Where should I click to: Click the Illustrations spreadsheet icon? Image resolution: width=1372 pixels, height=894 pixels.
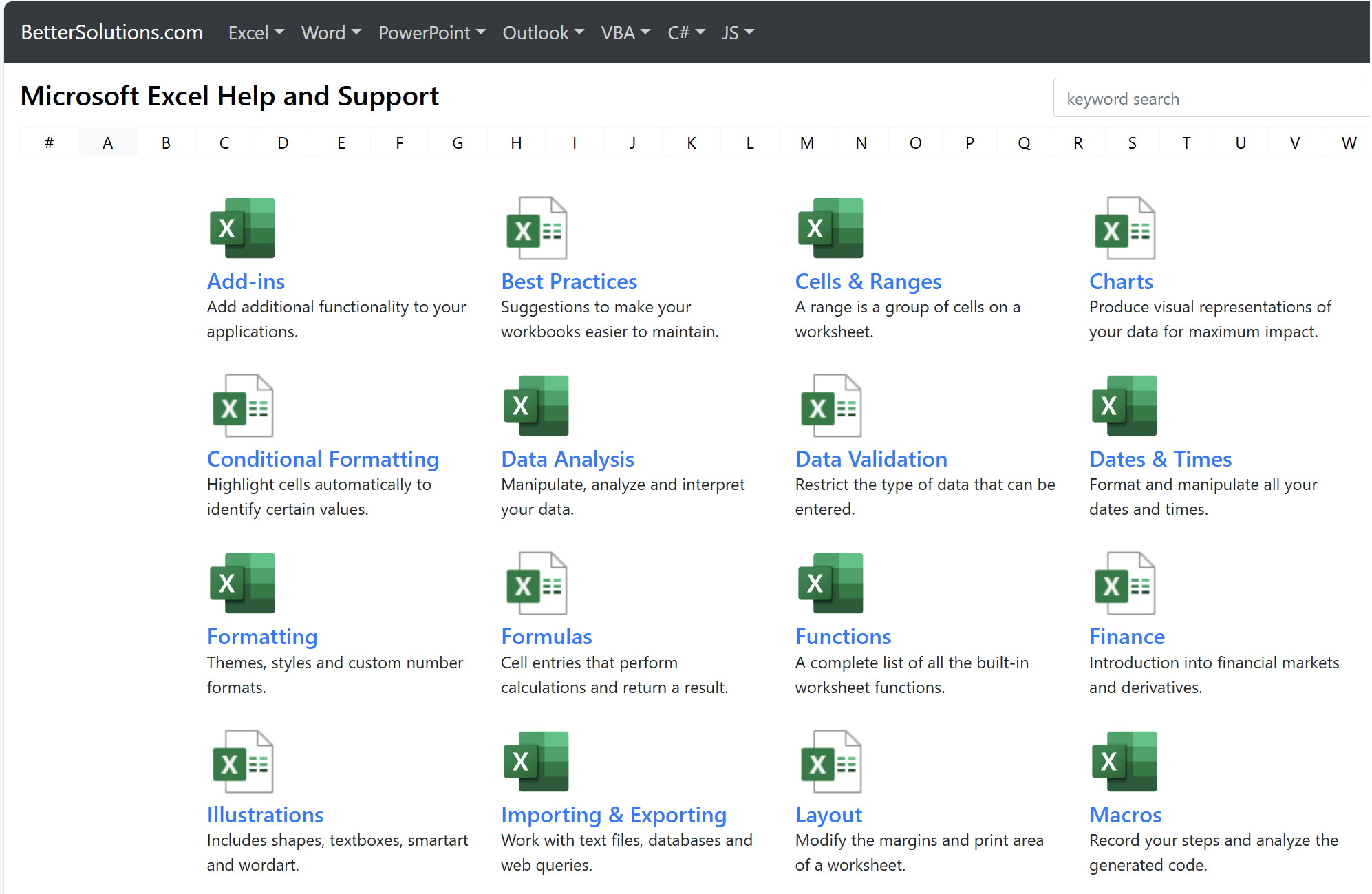[243, 762]
